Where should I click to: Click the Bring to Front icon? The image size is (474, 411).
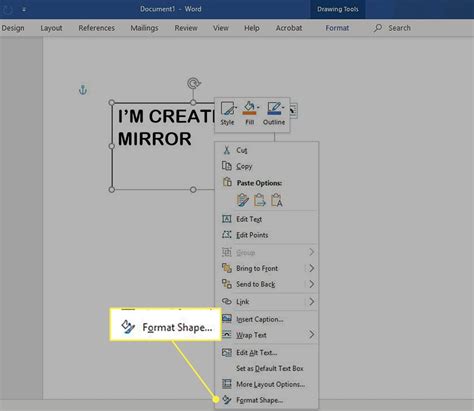[227, 268]
